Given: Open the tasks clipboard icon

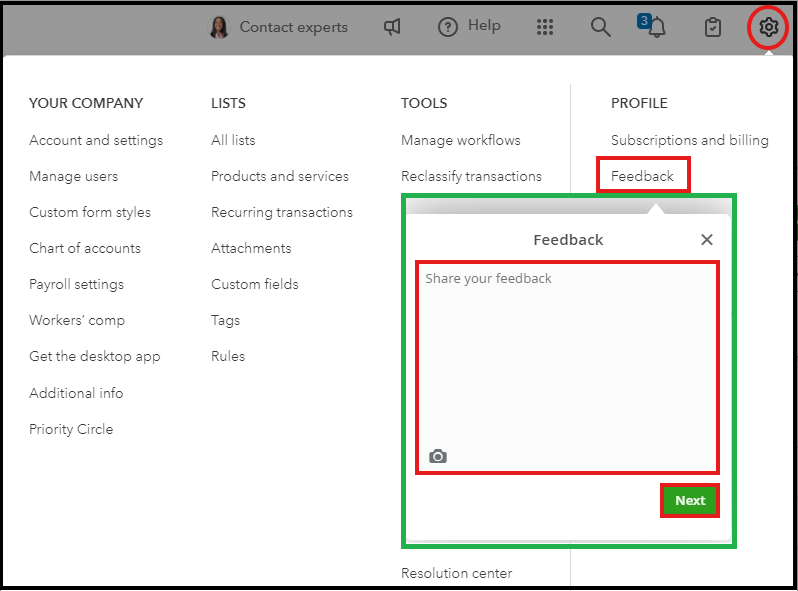Looking at the screenshot, I should coord(712,27).
